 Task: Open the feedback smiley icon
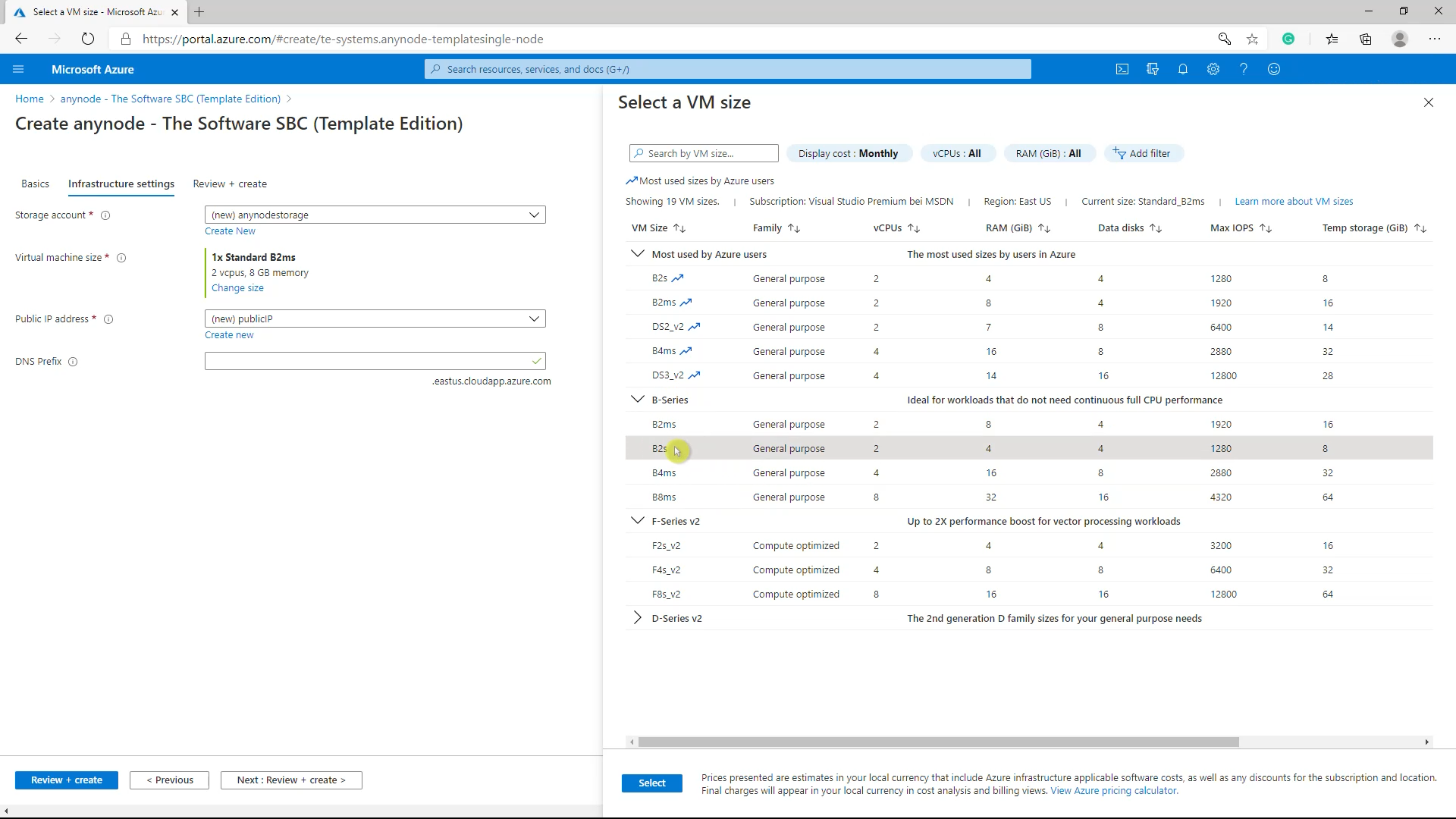[1274, 69]
